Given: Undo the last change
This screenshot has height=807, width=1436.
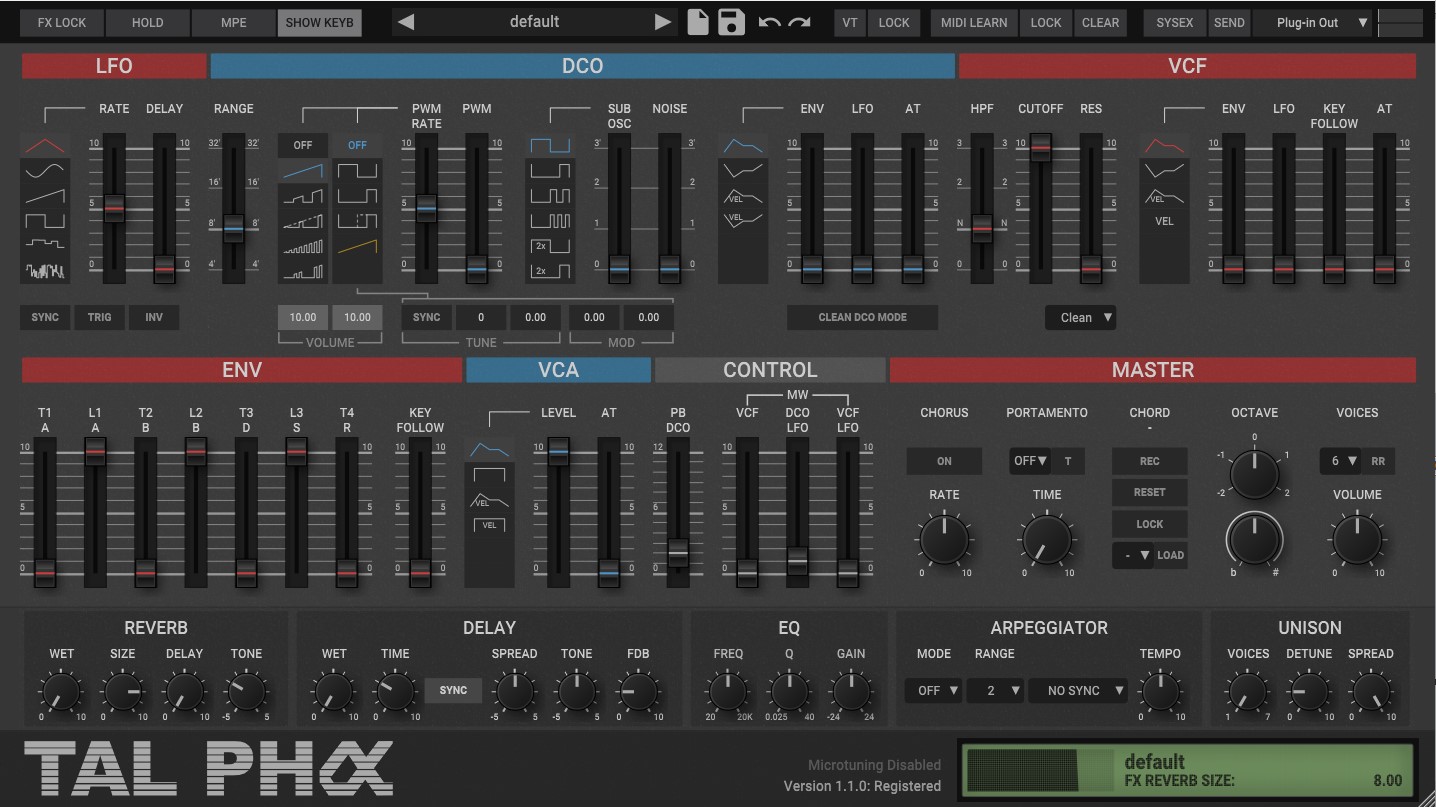Looking at the screenshot, I should (769, 22).
